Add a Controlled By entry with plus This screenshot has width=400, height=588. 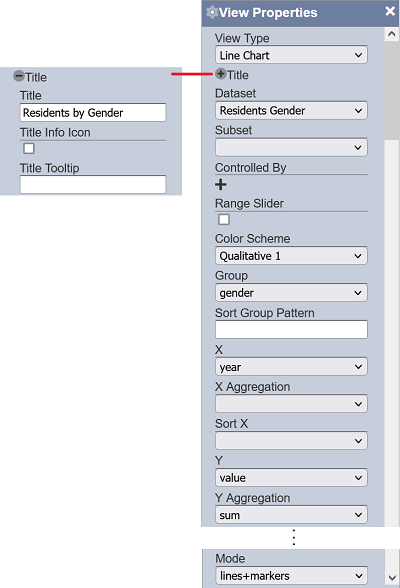click(x=221, y=184)
